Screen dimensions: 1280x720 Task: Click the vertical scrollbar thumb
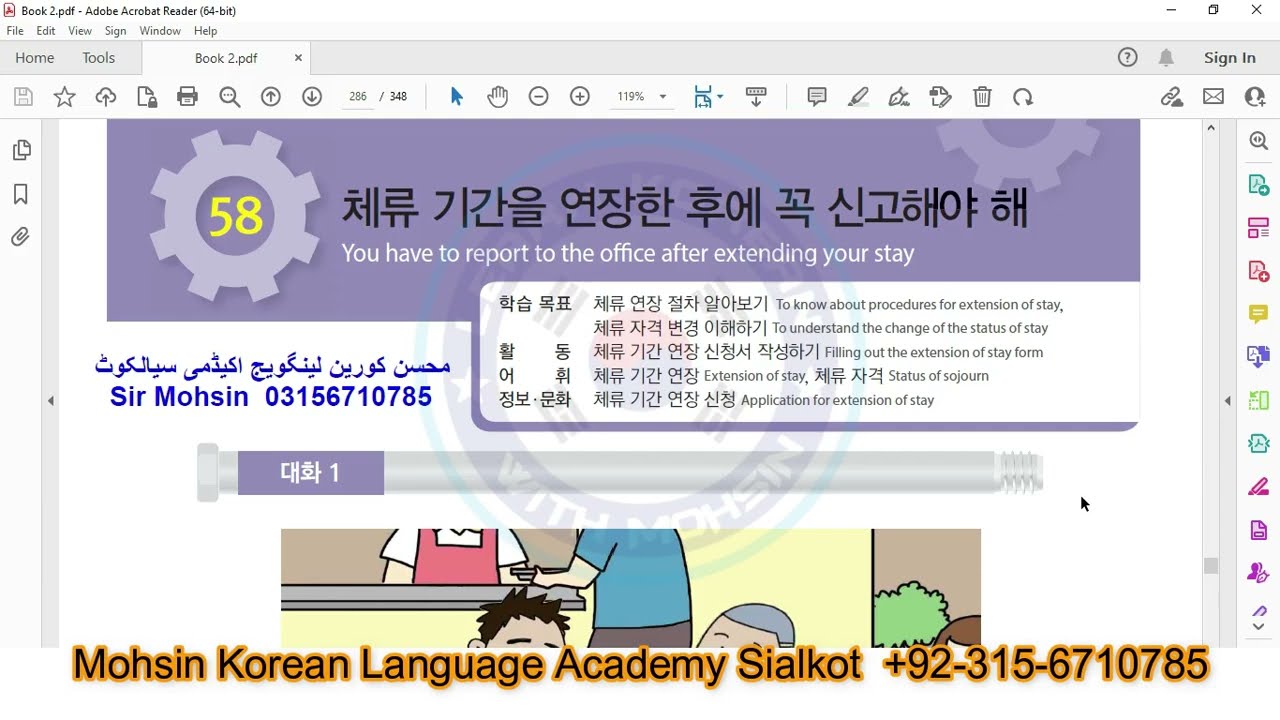click(1211, 566)
